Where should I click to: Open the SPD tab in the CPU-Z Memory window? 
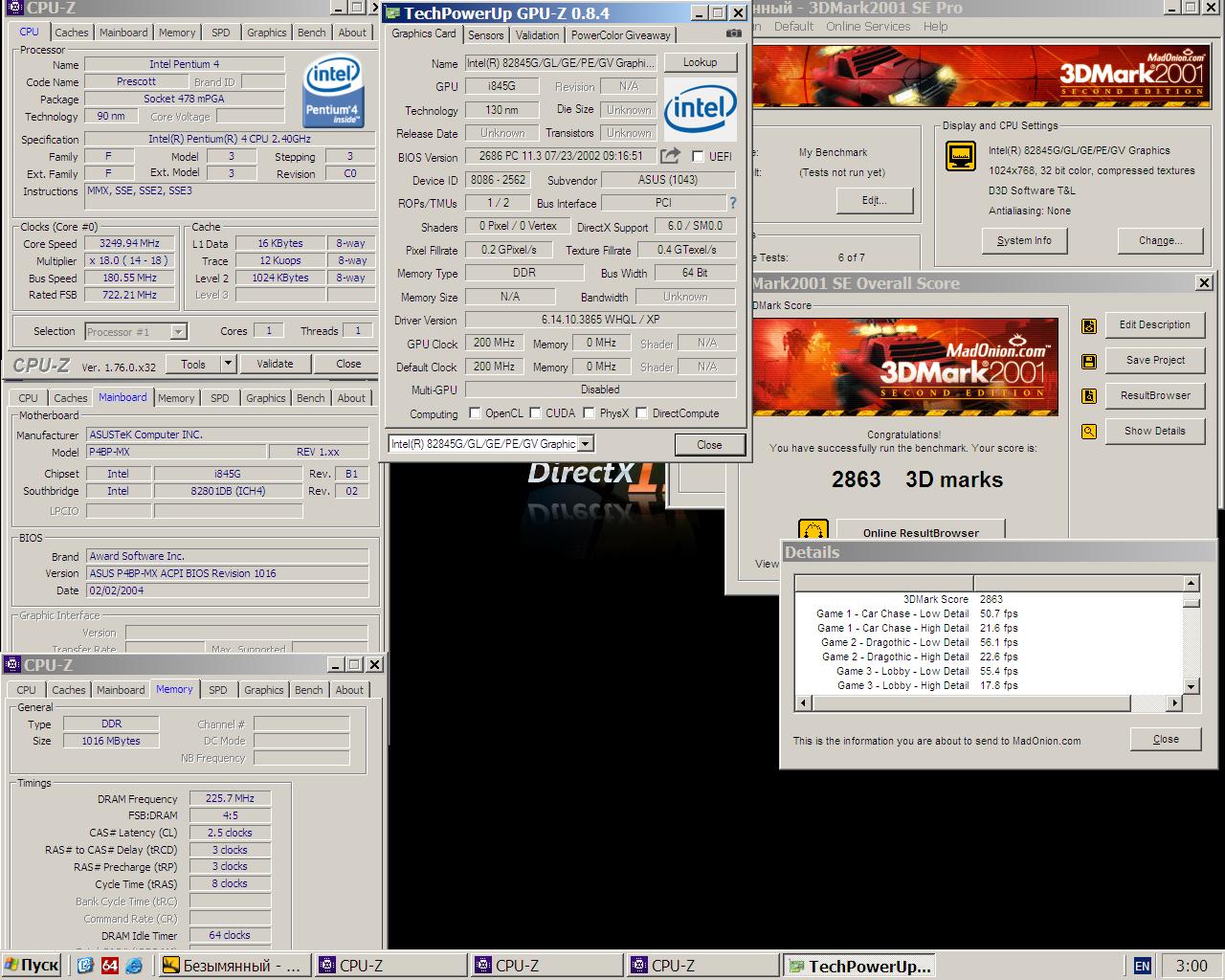tap(218, 690)
